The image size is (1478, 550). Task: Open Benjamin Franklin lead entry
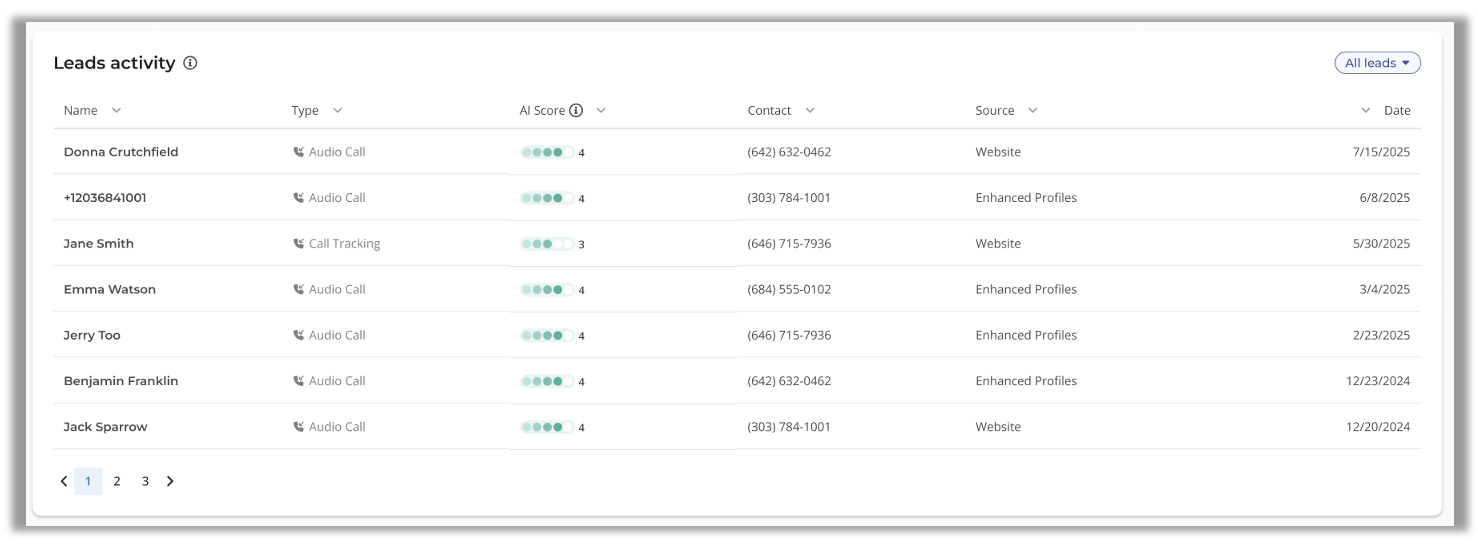(121, 381)
